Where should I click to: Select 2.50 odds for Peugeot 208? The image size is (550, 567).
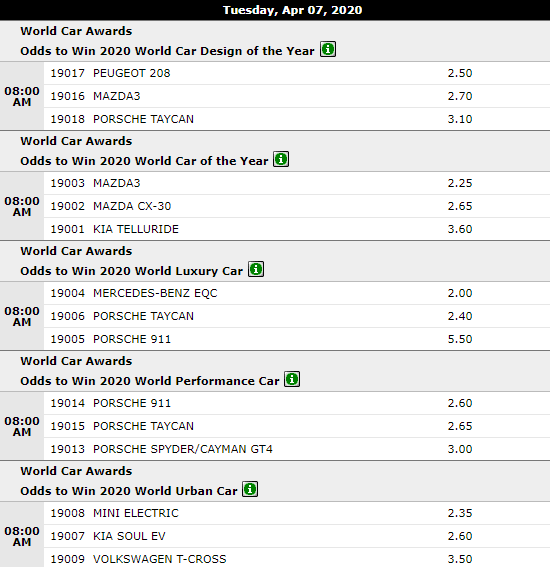(x=460, y=73)
